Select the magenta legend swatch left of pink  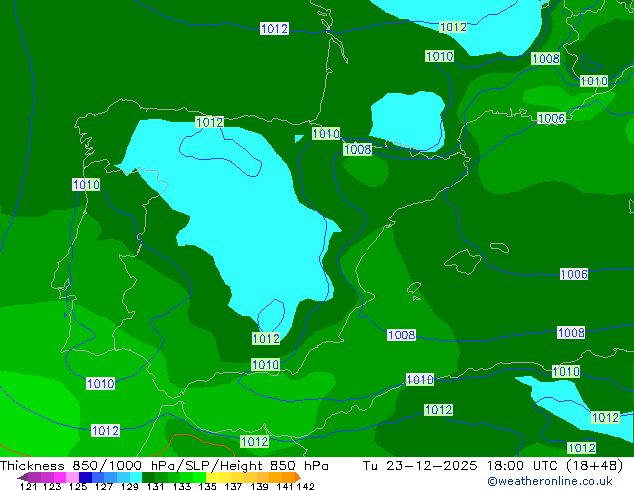(60, 477)
